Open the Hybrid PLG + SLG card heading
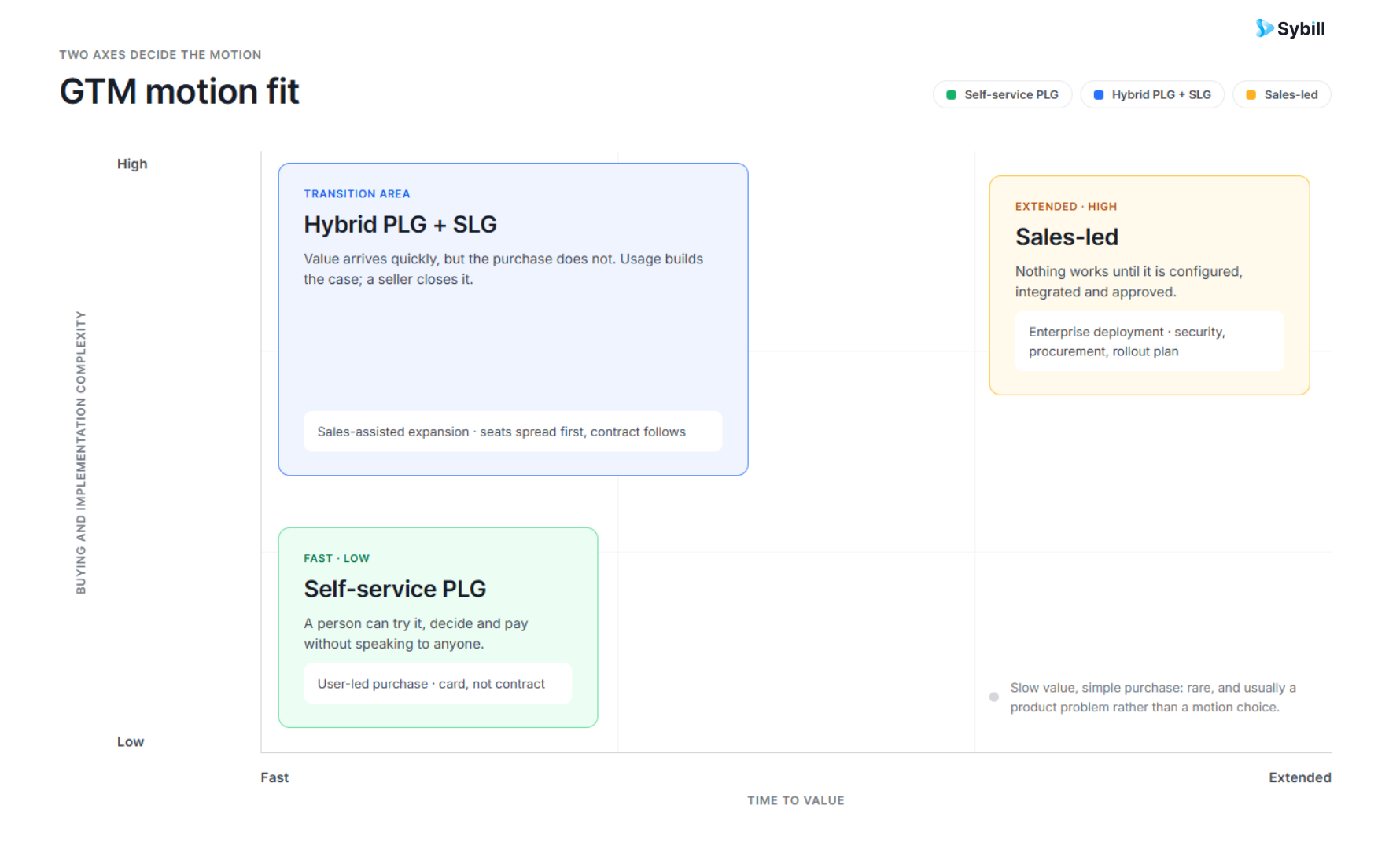Screen dimensions: 1400x849 click(x=400, y=225)
